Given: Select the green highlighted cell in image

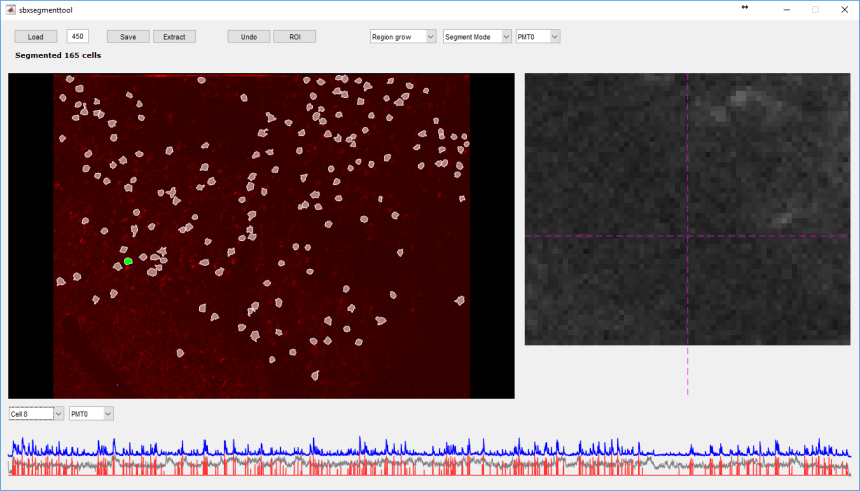Looking at the screenshot, I should coord(128,261).
